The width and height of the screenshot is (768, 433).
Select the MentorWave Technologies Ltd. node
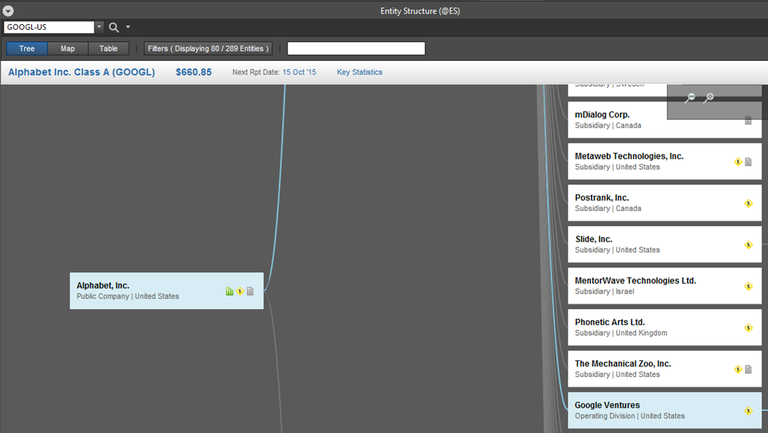coord(665,286)
